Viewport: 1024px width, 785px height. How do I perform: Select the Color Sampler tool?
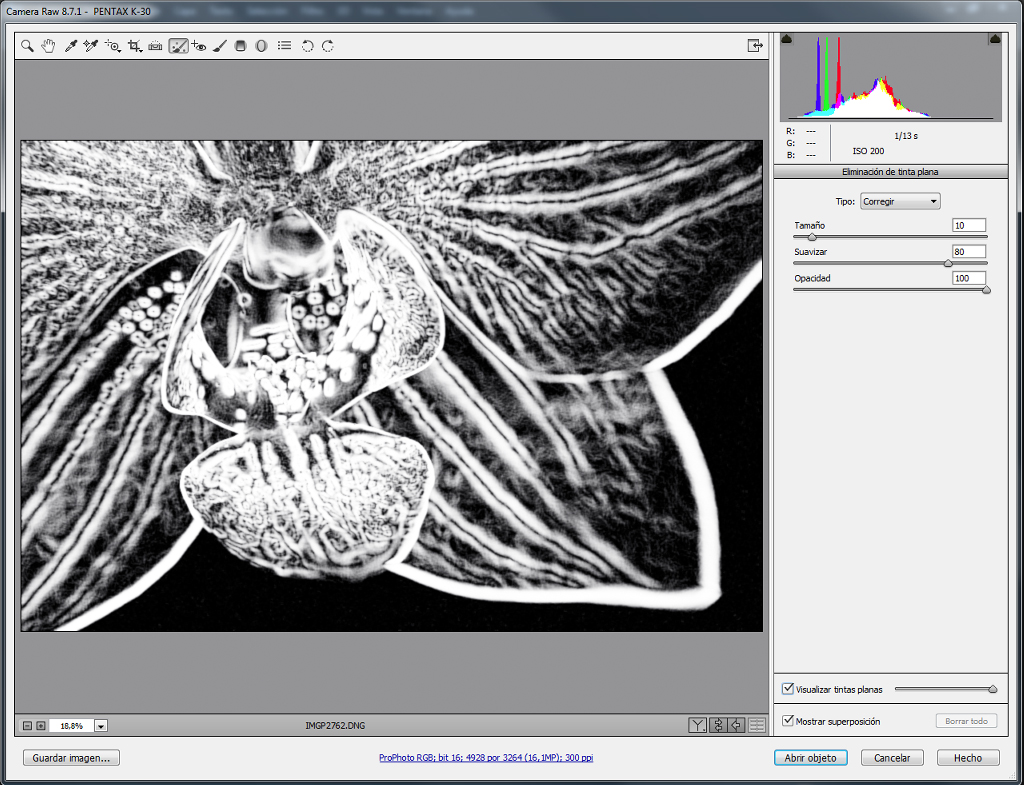[91, 46]
